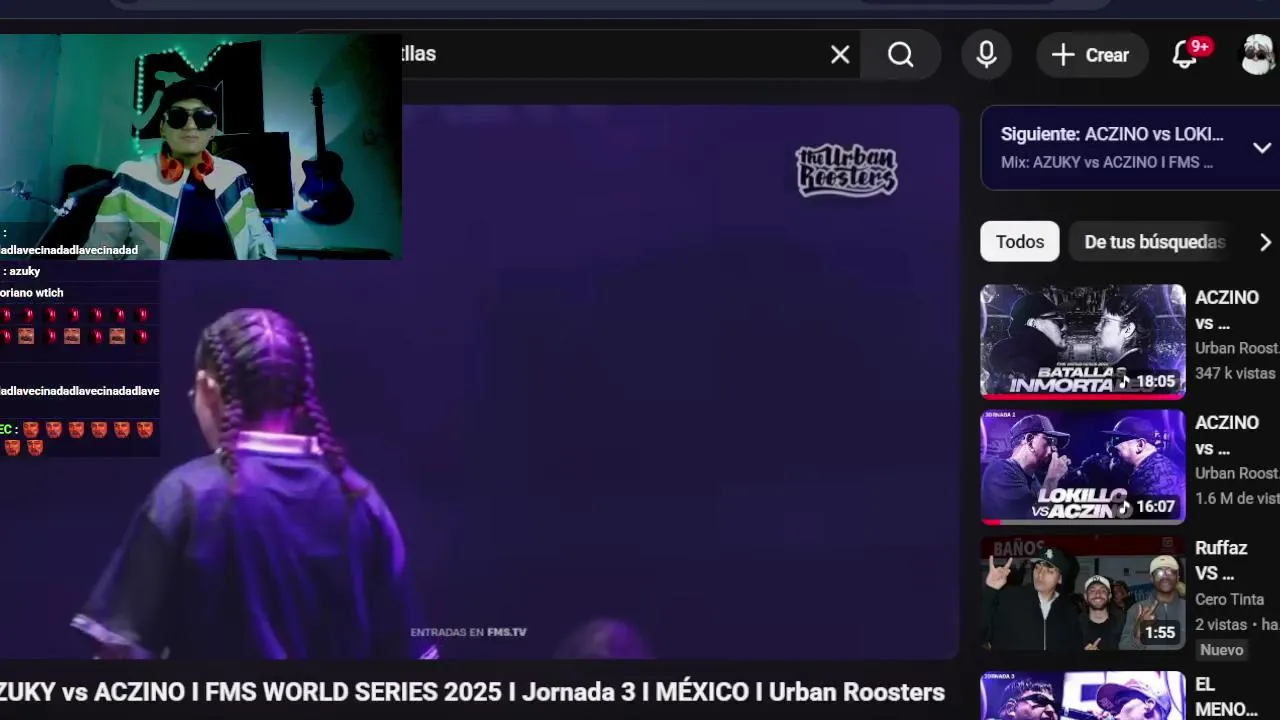Open the Lokillo vs Aczino thumbnail
This screenshot has height=720, width=1280.
click(x=1083, y=466)
